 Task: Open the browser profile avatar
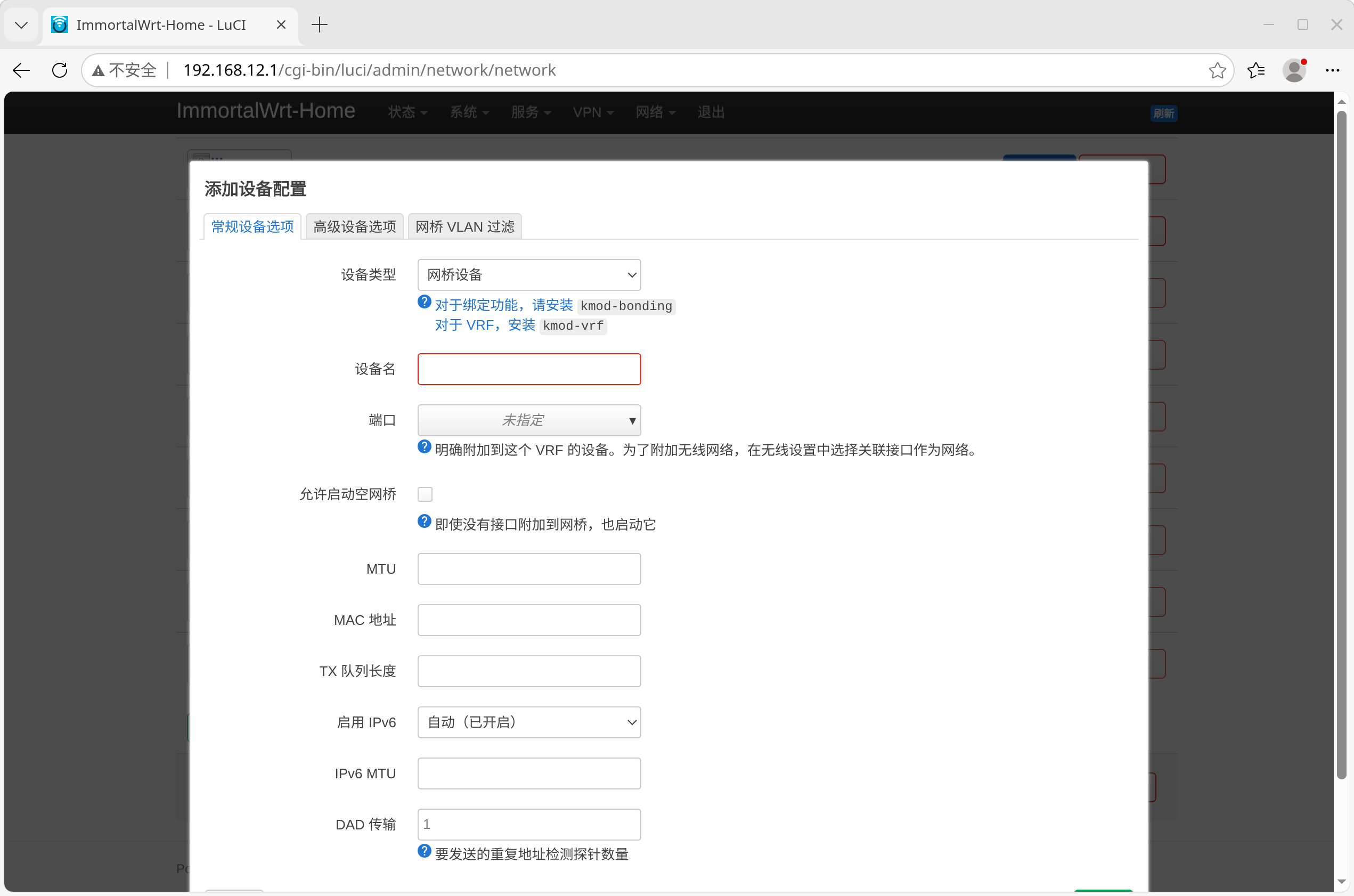(1294, 70)
